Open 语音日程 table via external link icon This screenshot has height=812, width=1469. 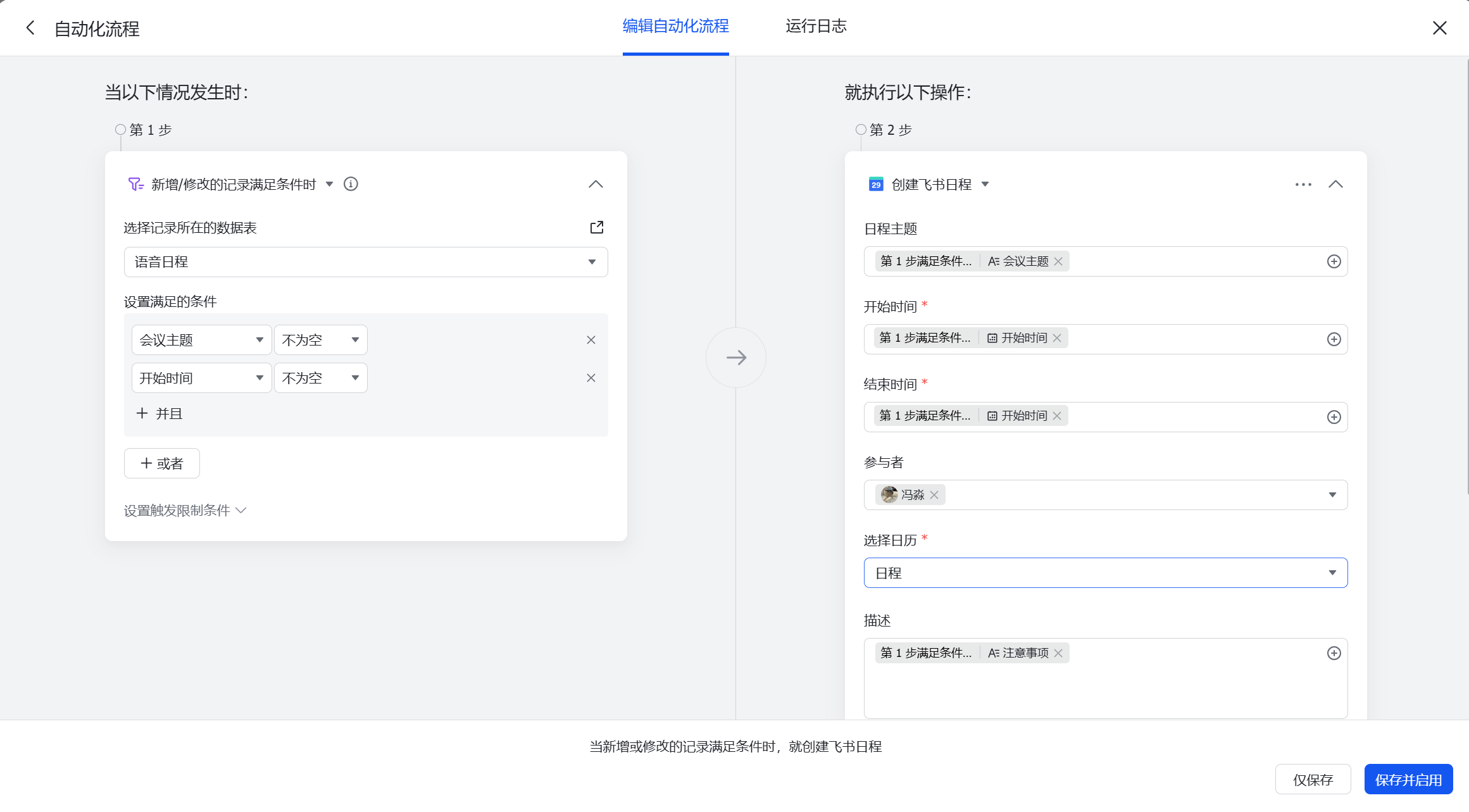point(596,227)
